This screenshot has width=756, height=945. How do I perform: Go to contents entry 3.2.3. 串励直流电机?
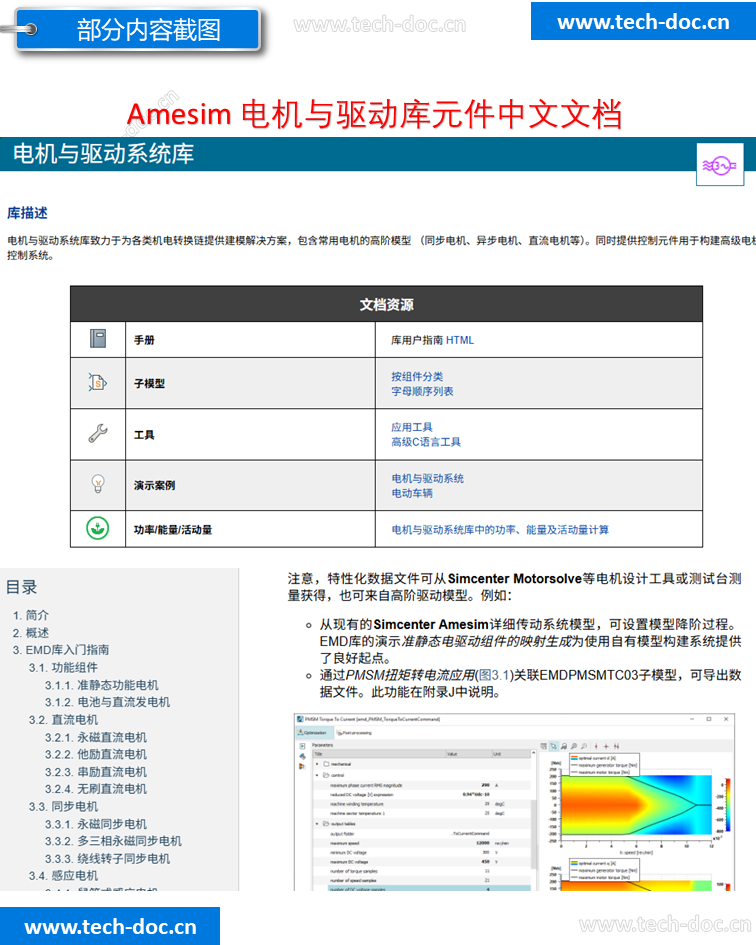(96, 771)
